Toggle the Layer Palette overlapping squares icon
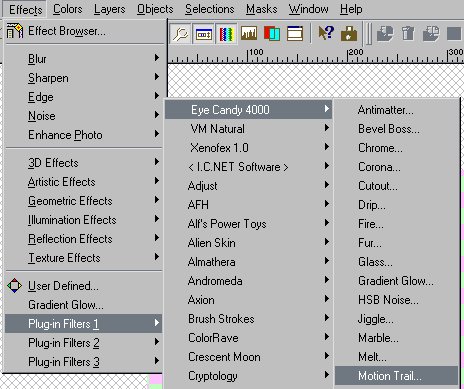This screenshot has height=389, width=464. [272, 34]
